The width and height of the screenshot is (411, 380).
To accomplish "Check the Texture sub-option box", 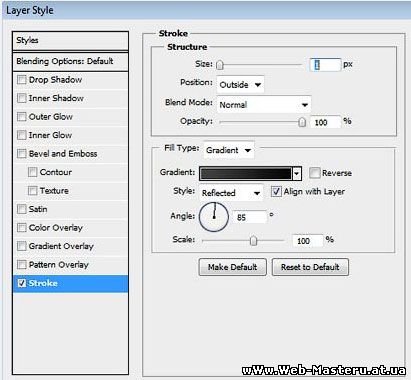I will 32,191.
